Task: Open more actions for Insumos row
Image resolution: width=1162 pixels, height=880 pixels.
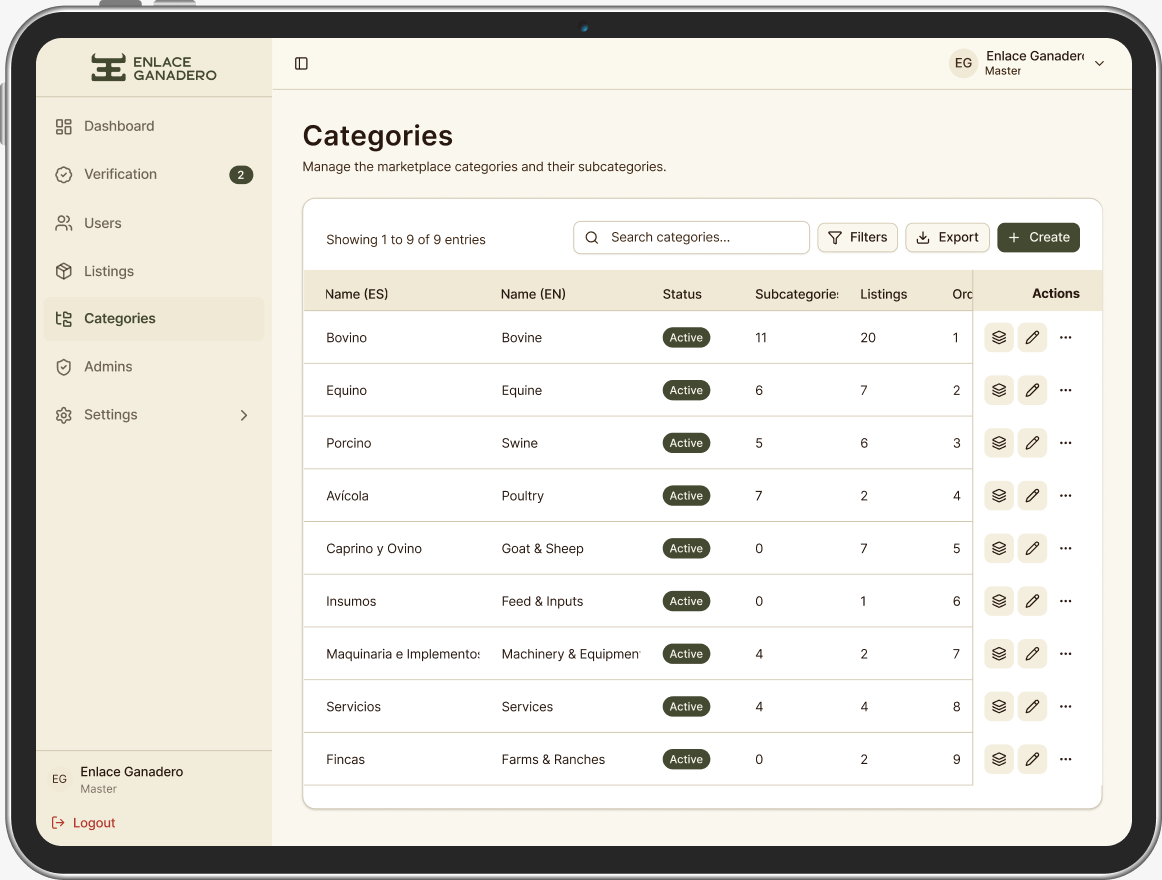Action: [1066, 601]
